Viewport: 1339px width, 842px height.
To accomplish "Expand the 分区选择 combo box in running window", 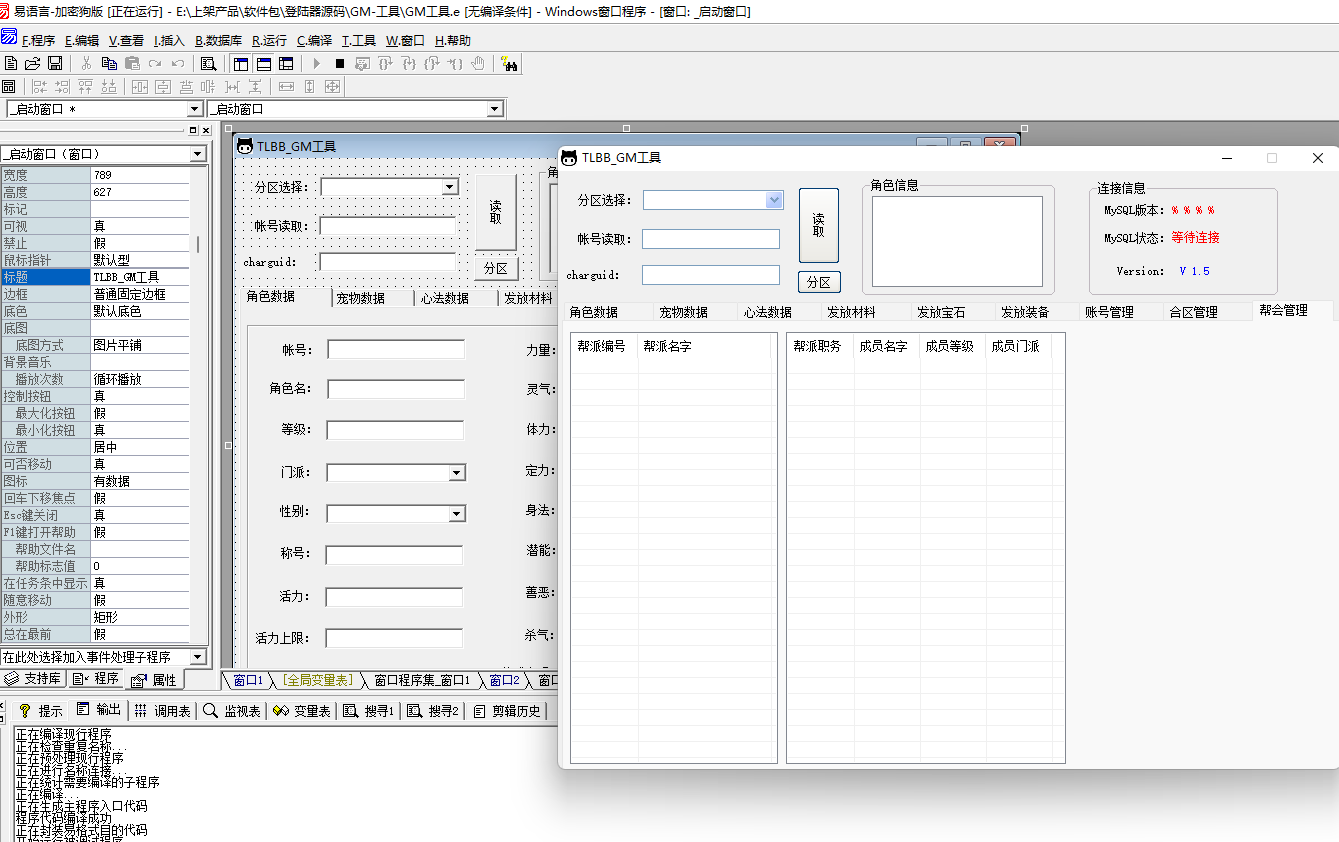I will click(773, 200).
